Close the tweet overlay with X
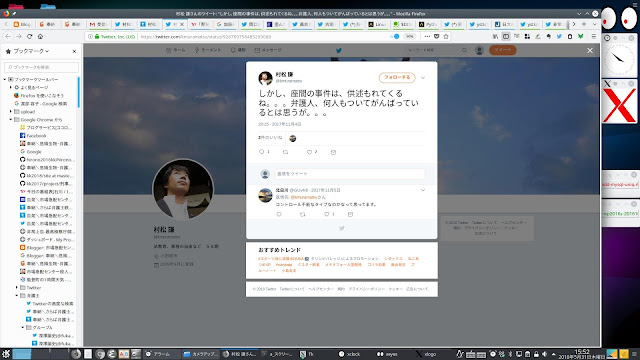Viewport: 640px width, 360px height. pos(590,51)
